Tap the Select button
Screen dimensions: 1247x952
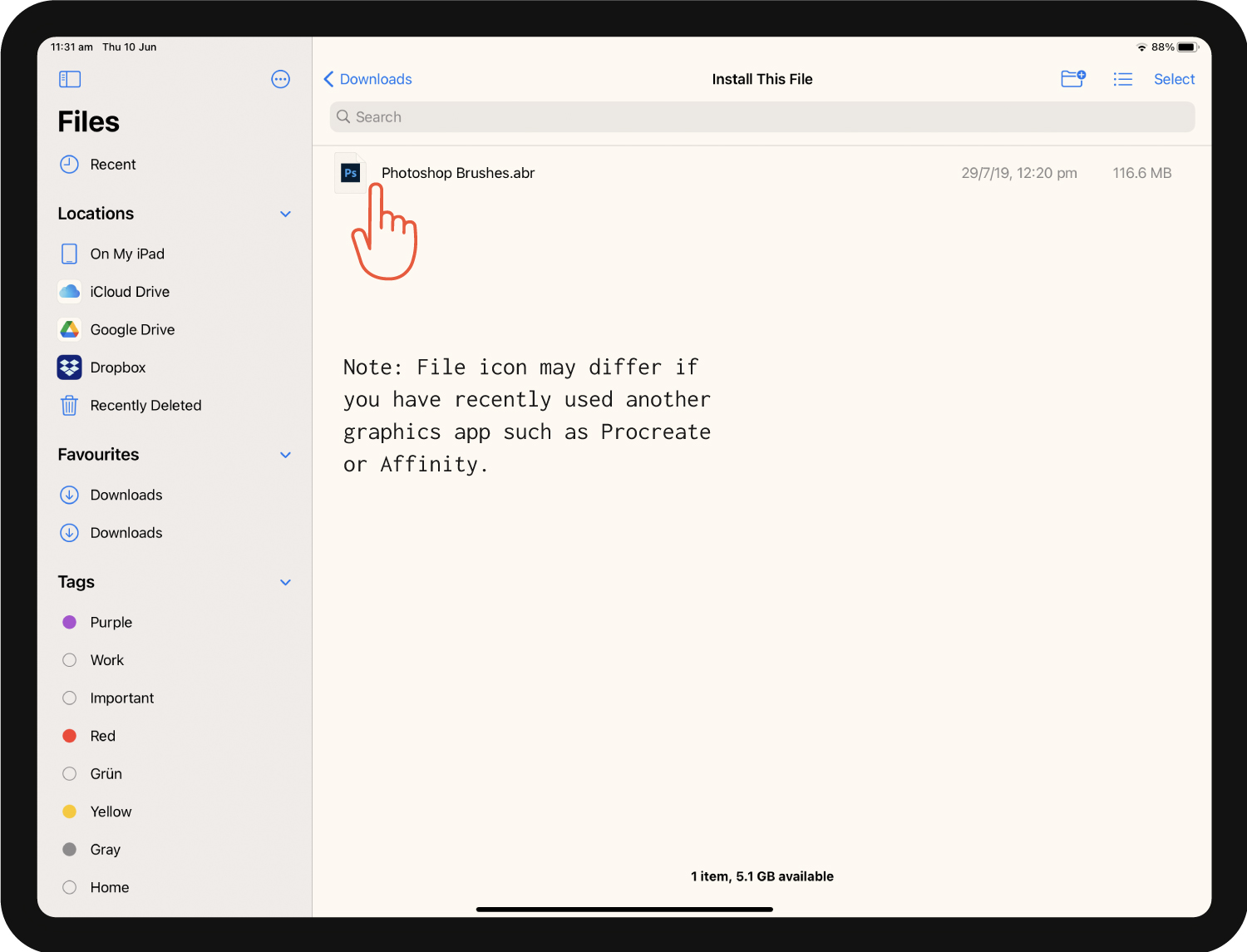coord(1174,79)
